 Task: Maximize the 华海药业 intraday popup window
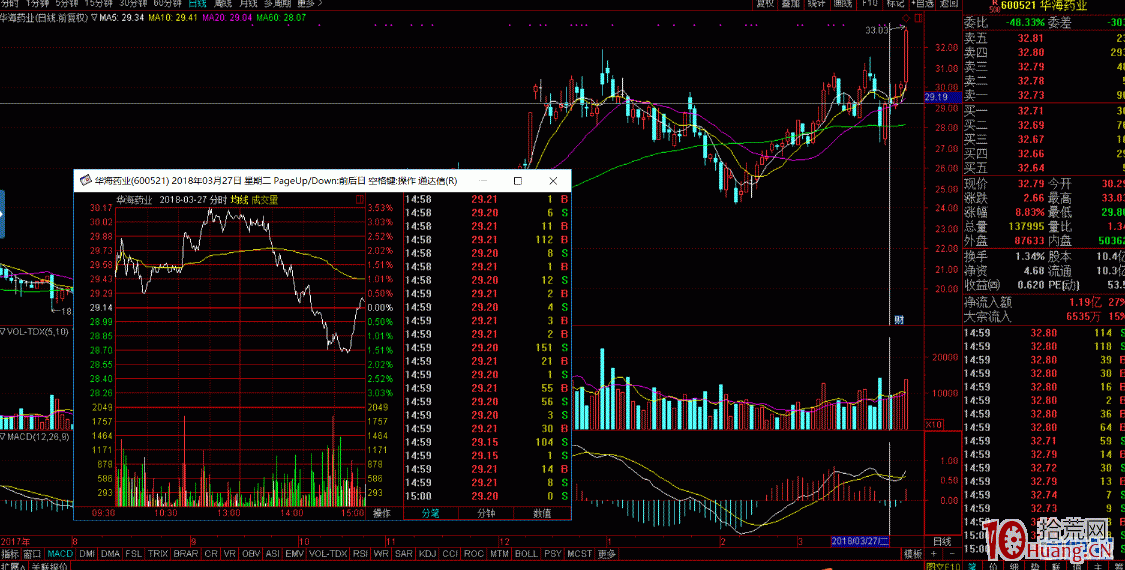point(517,181)
